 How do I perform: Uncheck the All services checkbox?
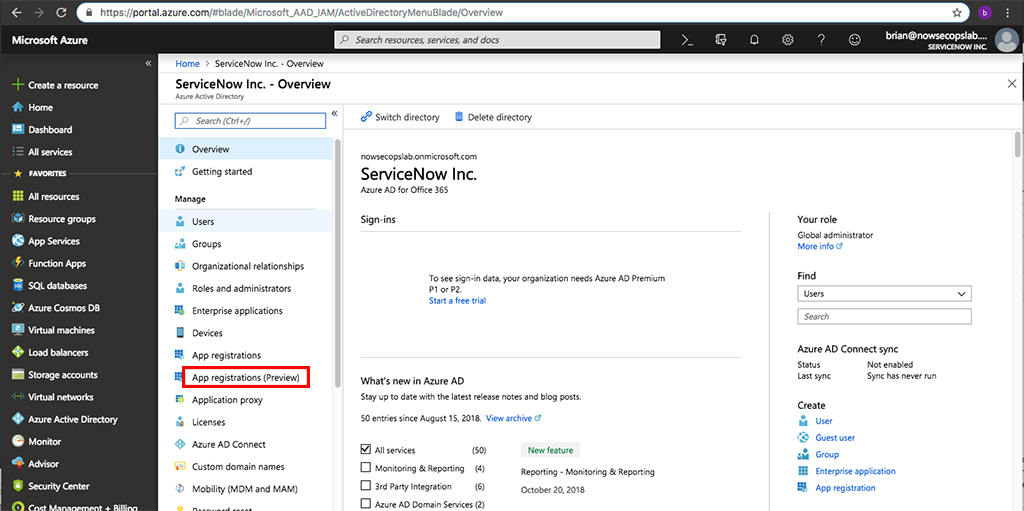(366, 450)
